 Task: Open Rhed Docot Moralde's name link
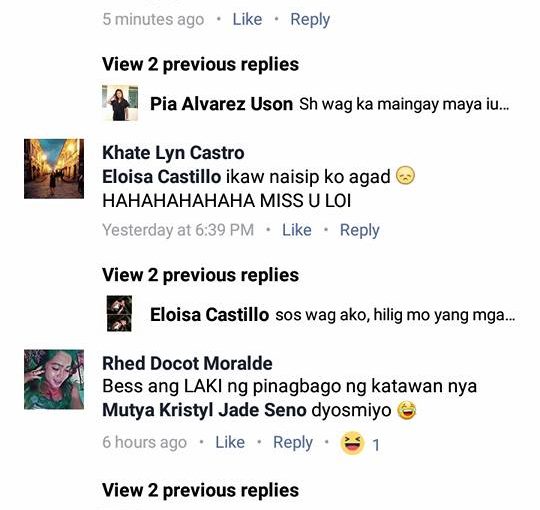tap(187, 364)
